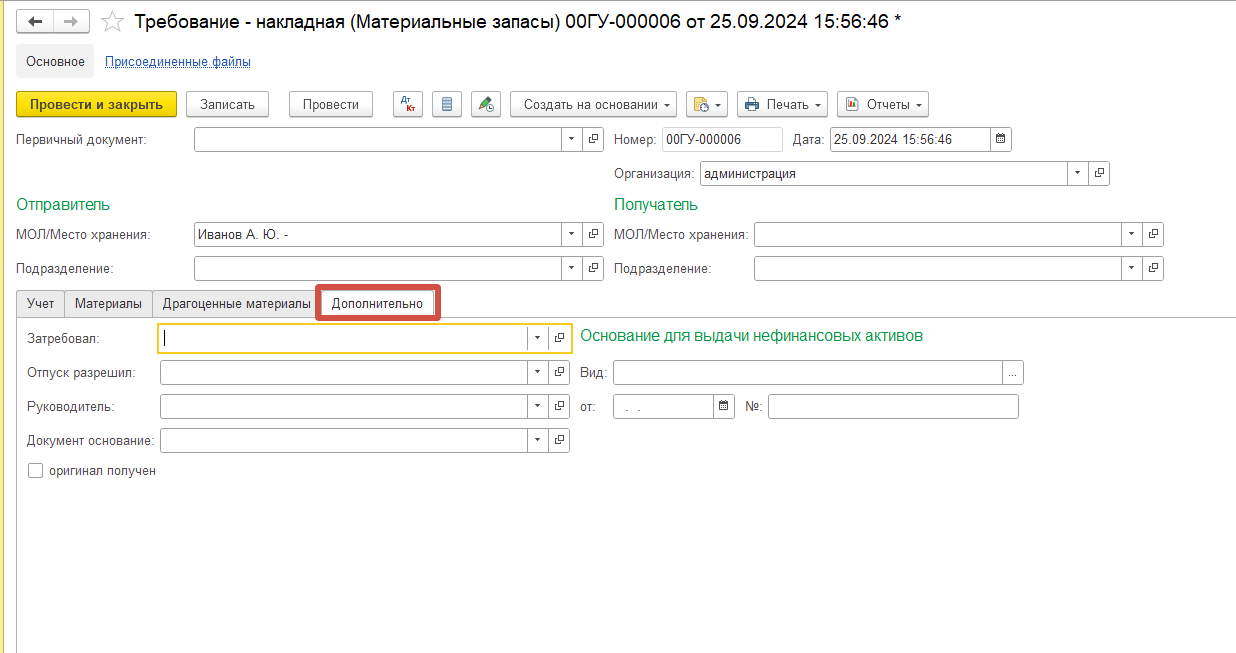Click into the Вид input field
The width and height of the screenshot is (1236, 653).
[808, 373]
